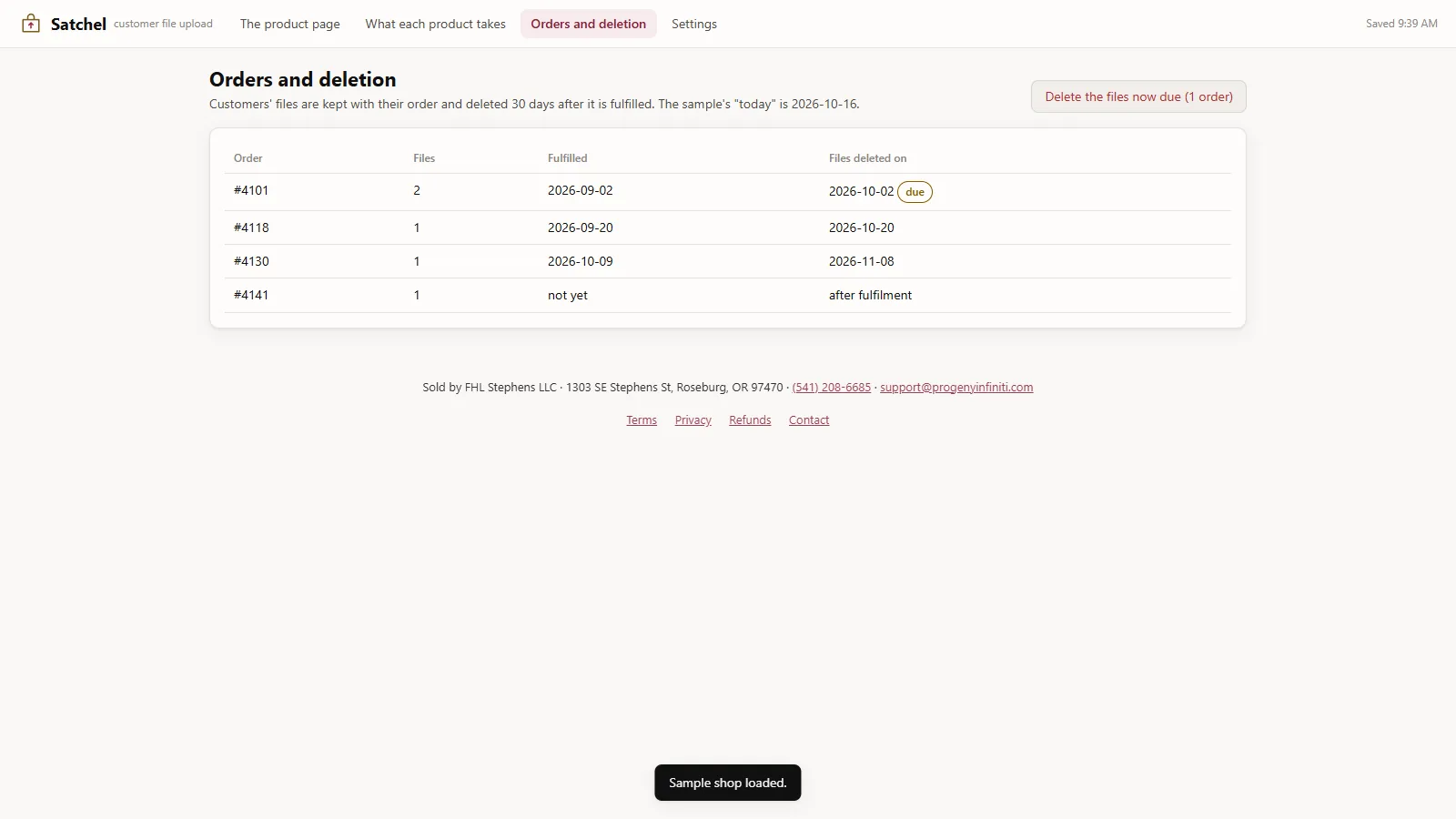Click fulfilled date 2026-09-20
The width and height of the screenshot is (1456, 819).
coord(581,227)
